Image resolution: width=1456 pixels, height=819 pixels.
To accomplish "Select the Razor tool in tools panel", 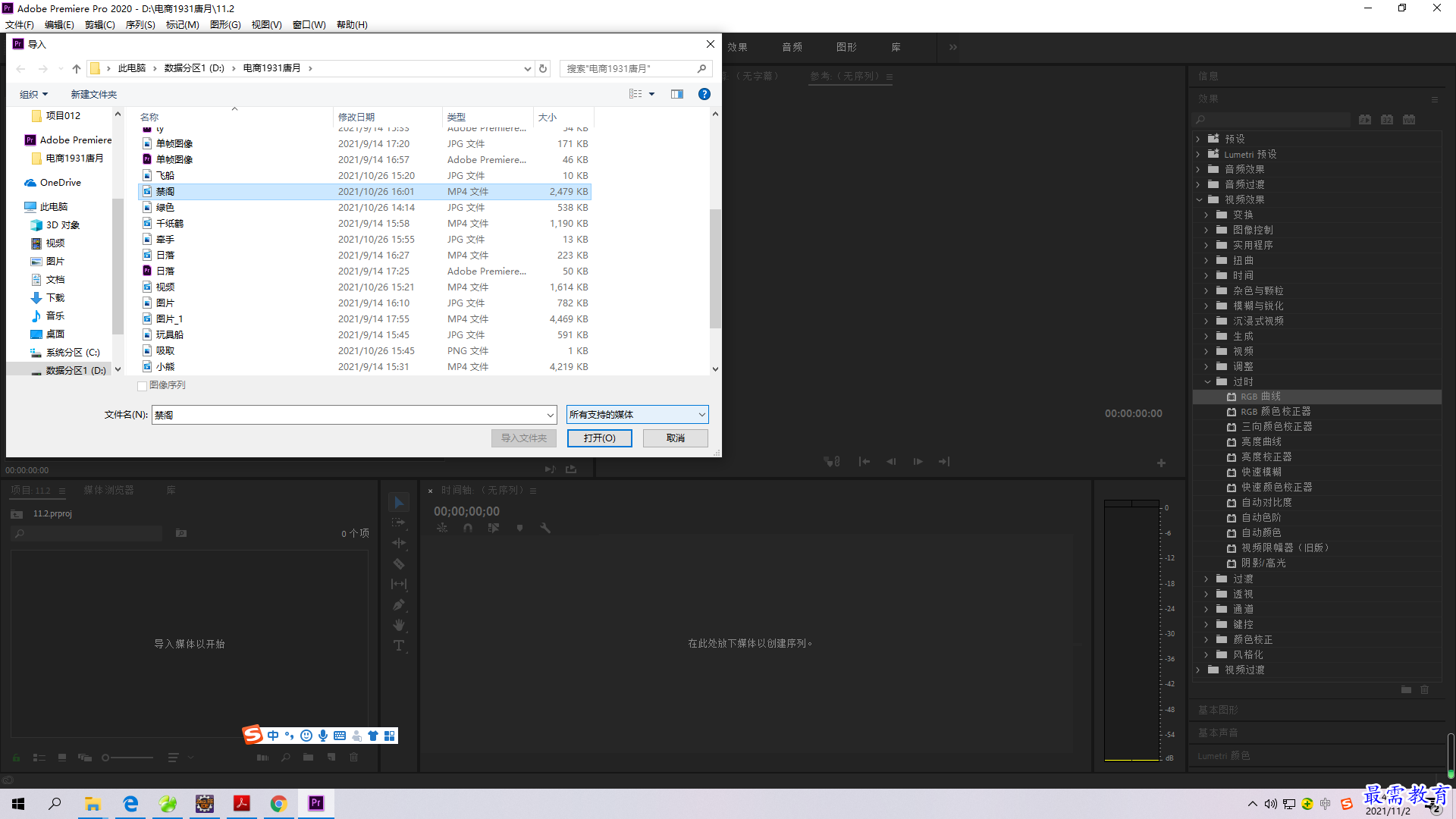I will [x=399, y=563].
